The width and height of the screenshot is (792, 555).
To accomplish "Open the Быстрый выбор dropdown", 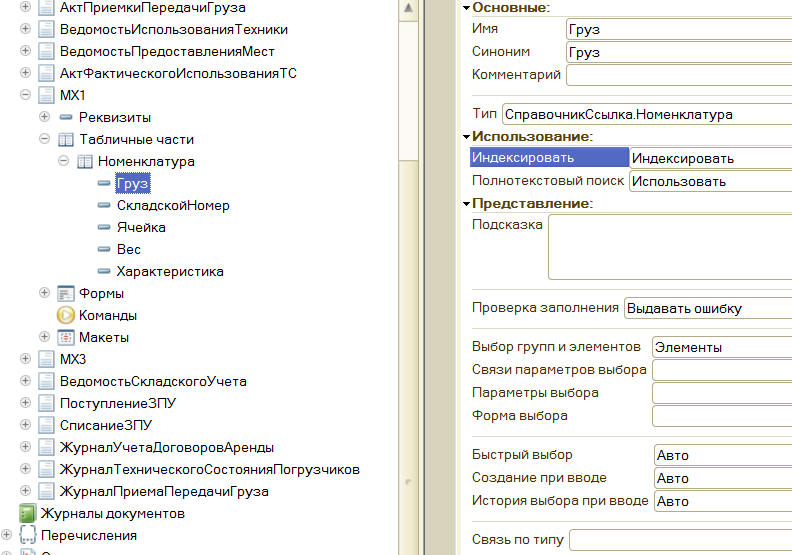I will pos(723,455).
